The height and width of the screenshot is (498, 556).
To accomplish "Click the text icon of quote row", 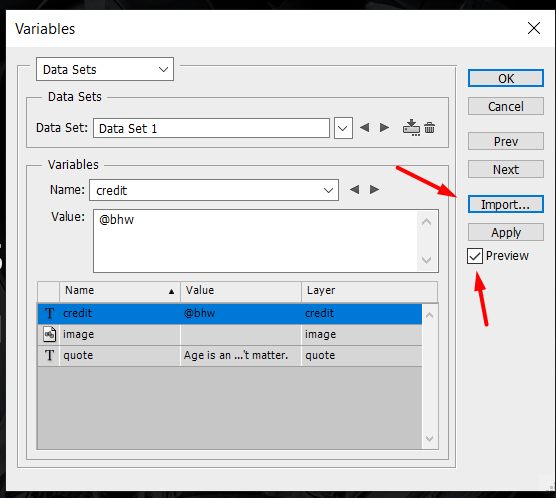I will (49, 355).
